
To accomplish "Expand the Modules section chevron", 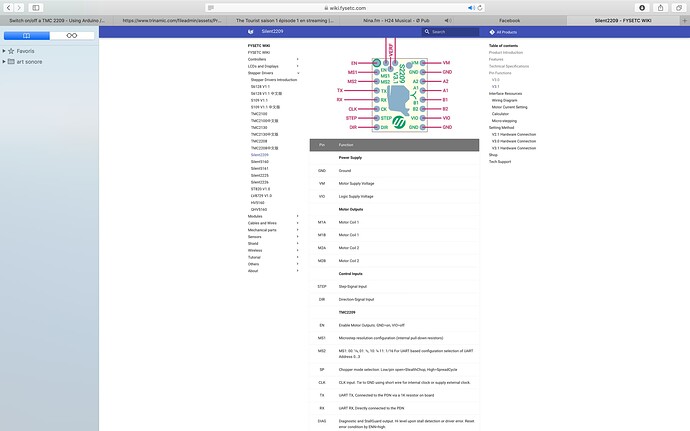I will pyautogui.click(x=297, y=216).
